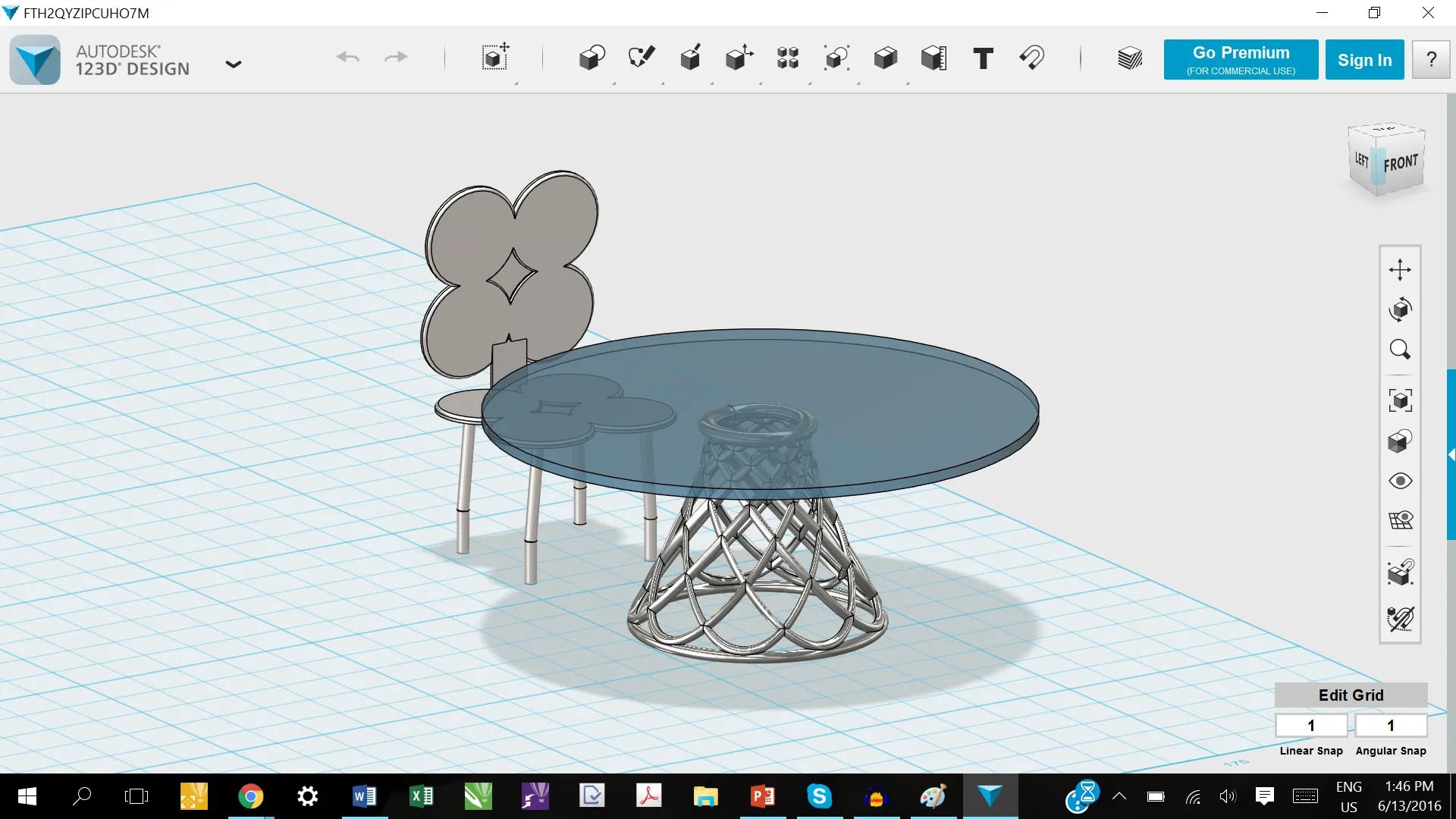1456x819 pixels.
Task: Open the Construct tool
Action: (x=690, y=58)
